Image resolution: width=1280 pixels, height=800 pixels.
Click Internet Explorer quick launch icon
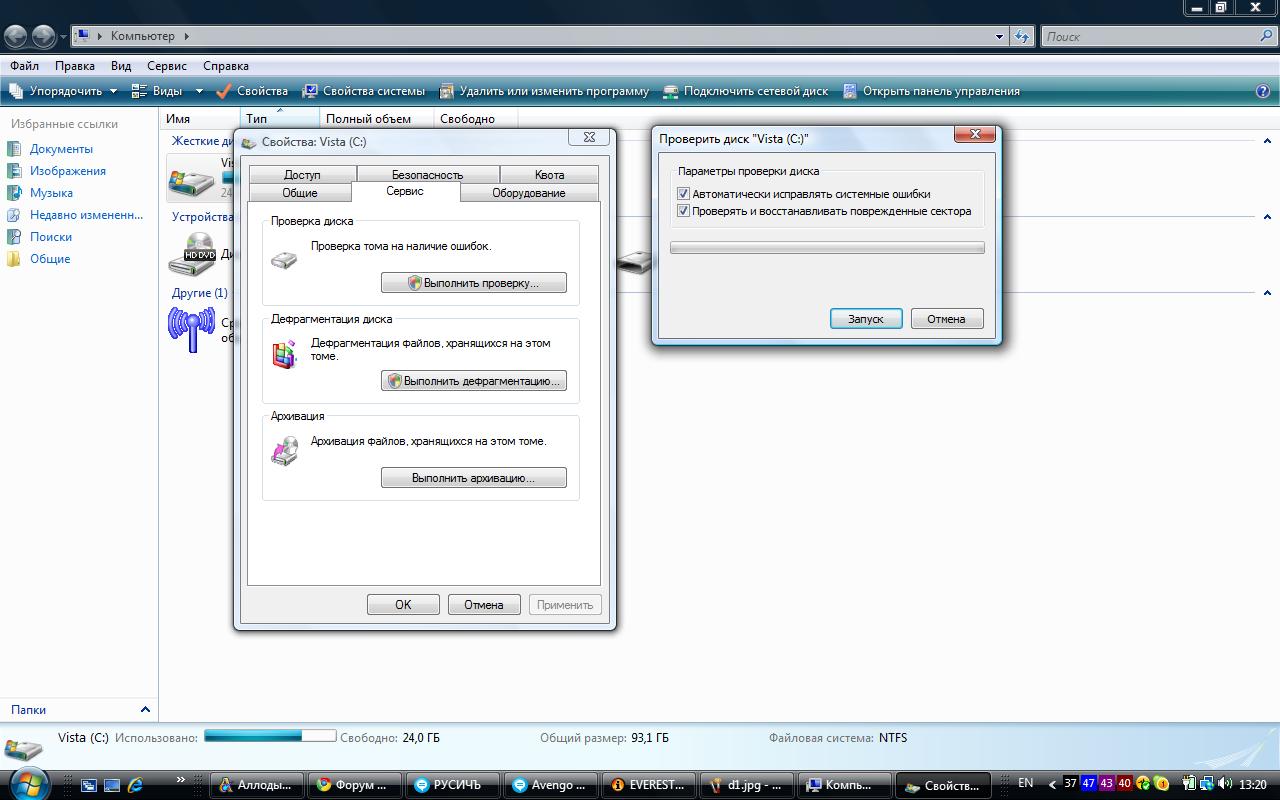point(136,785)
